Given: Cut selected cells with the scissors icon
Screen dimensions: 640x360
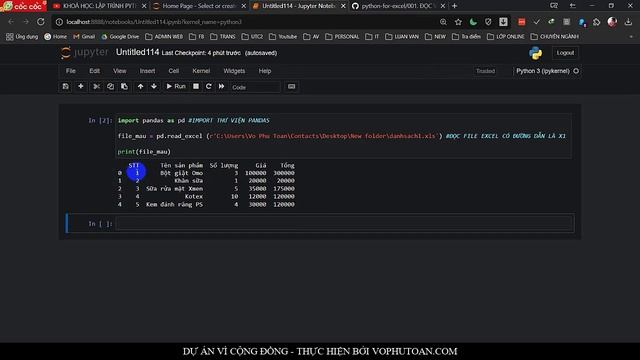Looking at the screenshot, I should click(97, 87).
